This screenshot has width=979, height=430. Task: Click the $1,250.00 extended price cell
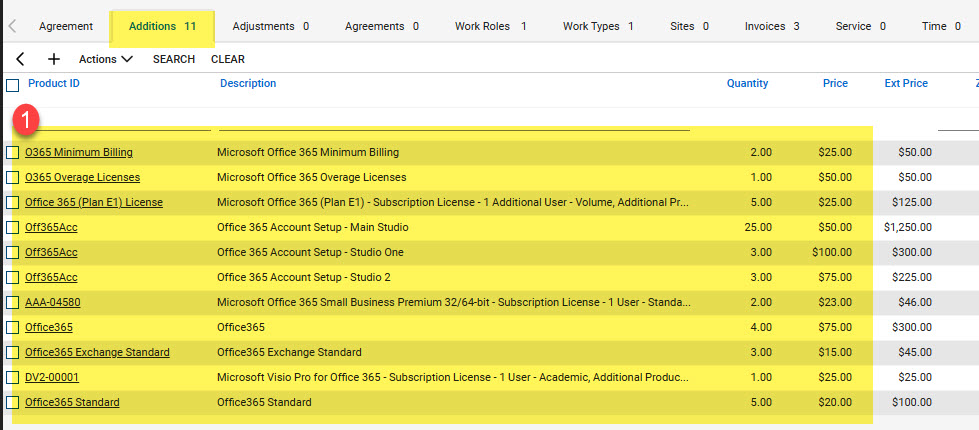coord(908,227)
